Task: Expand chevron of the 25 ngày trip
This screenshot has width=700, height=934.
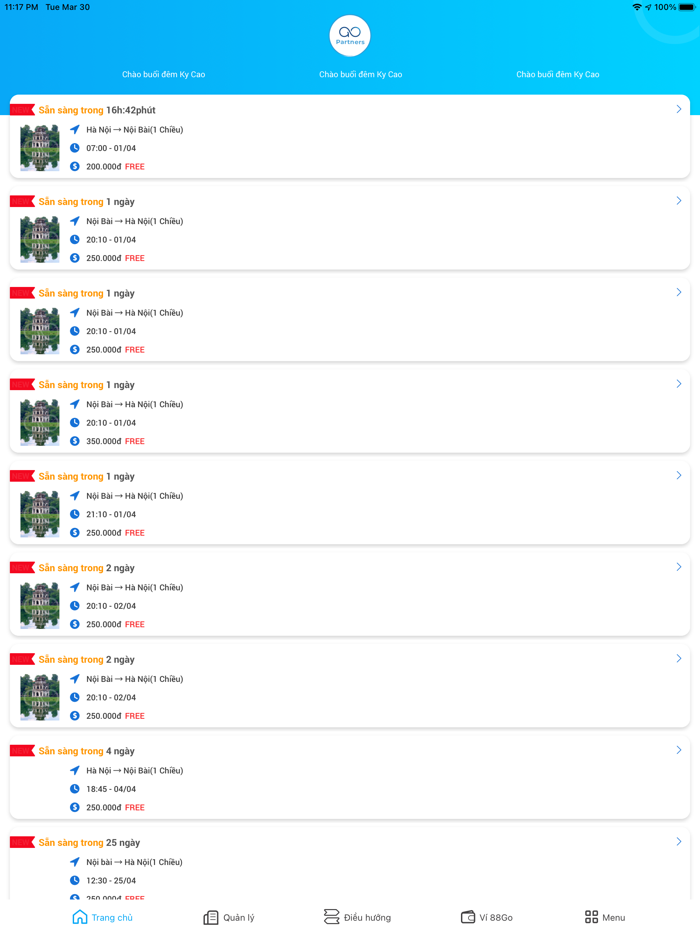Action: tap(679, 842)
